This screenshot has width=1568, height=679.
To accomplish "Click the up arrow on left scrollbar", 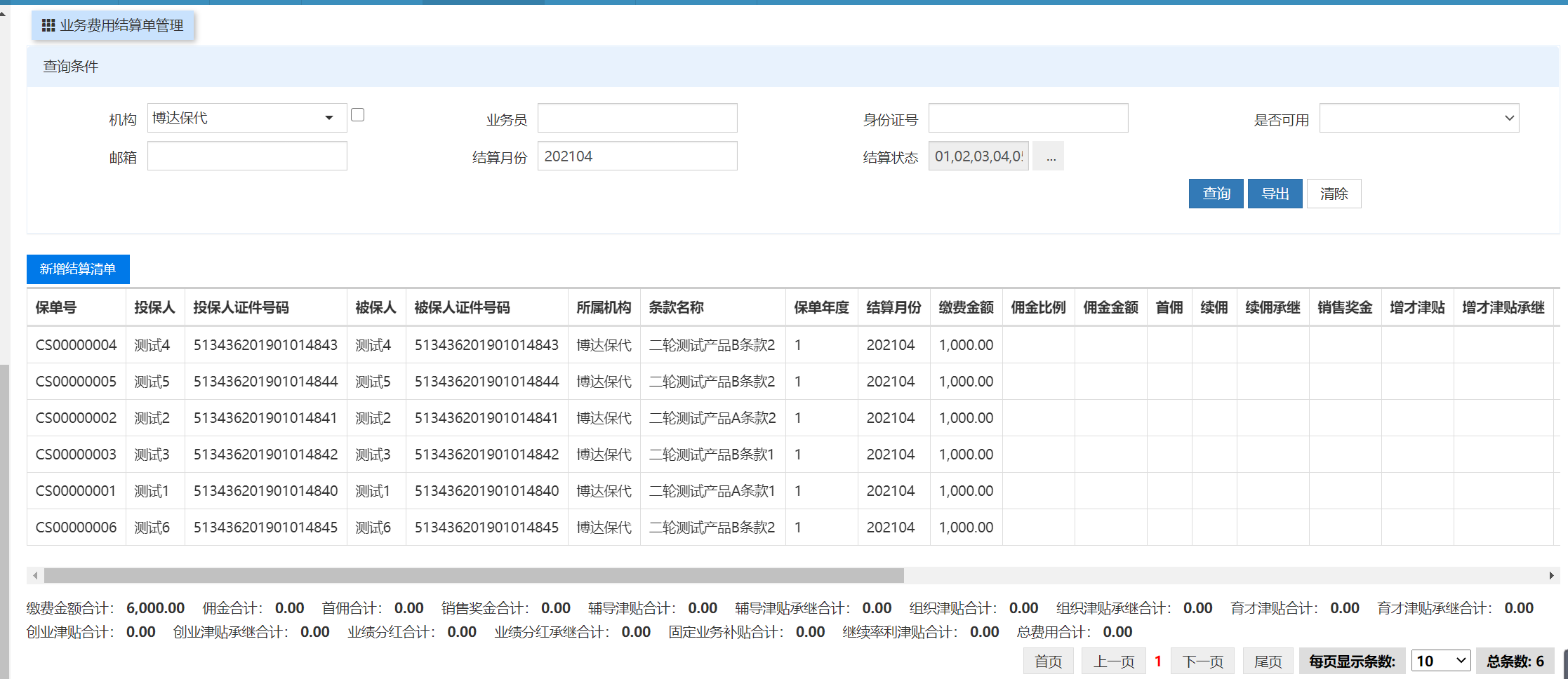I will coord(4,13).
